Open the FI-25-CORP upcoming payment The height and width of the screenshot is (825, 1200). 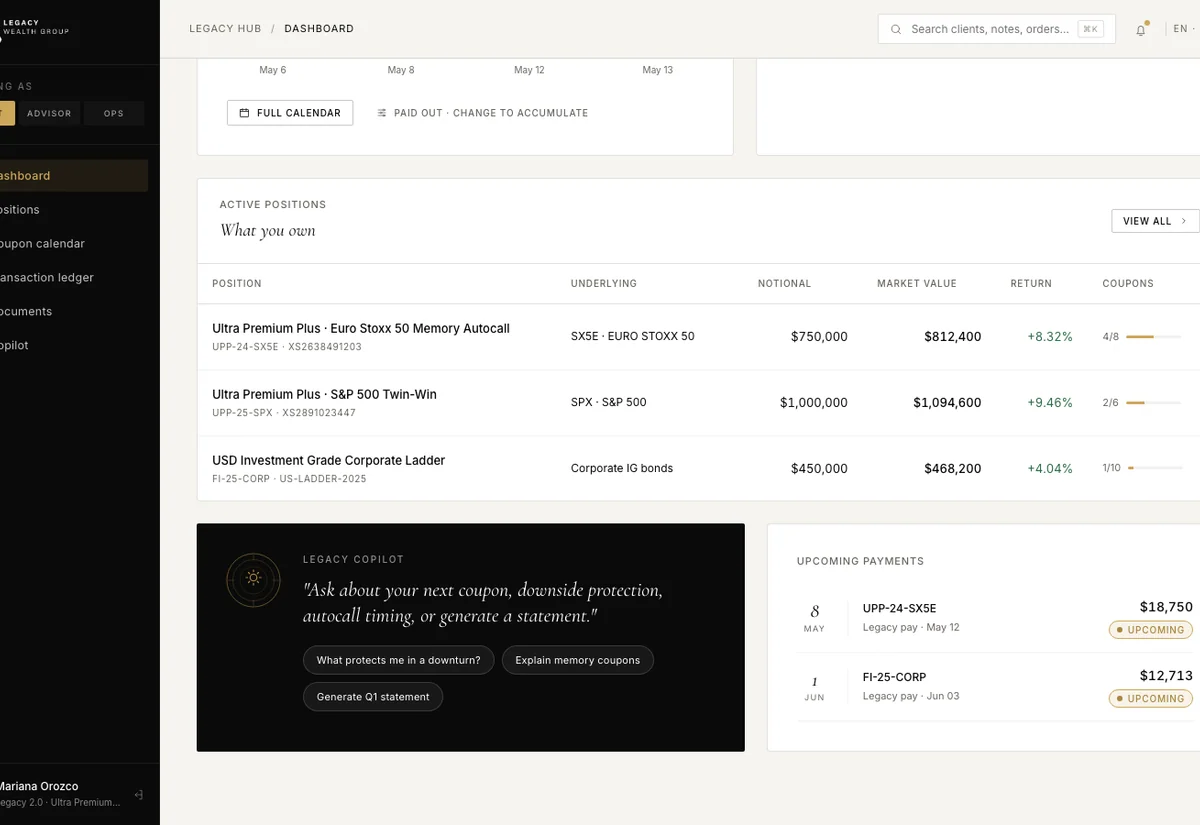995,687
